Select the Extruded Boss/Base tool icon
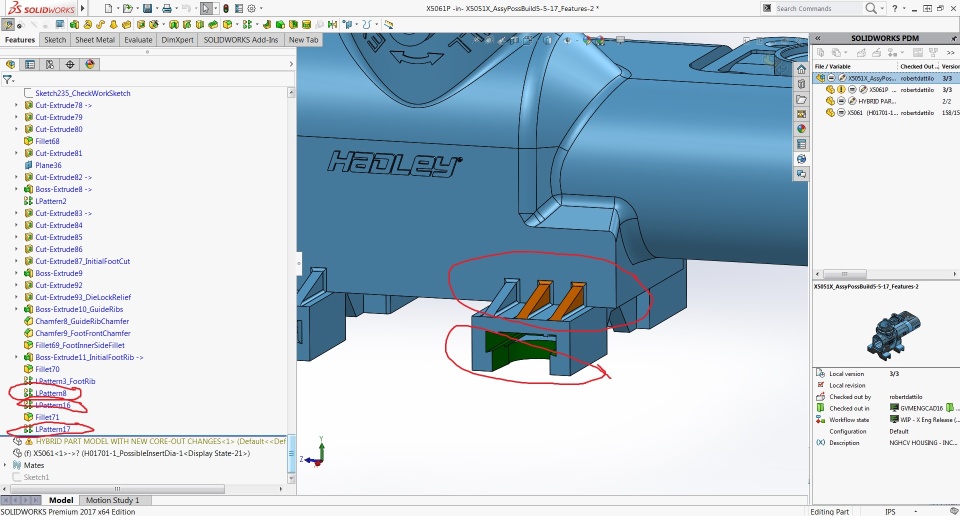The image size is (960, 516). [74, 24]
